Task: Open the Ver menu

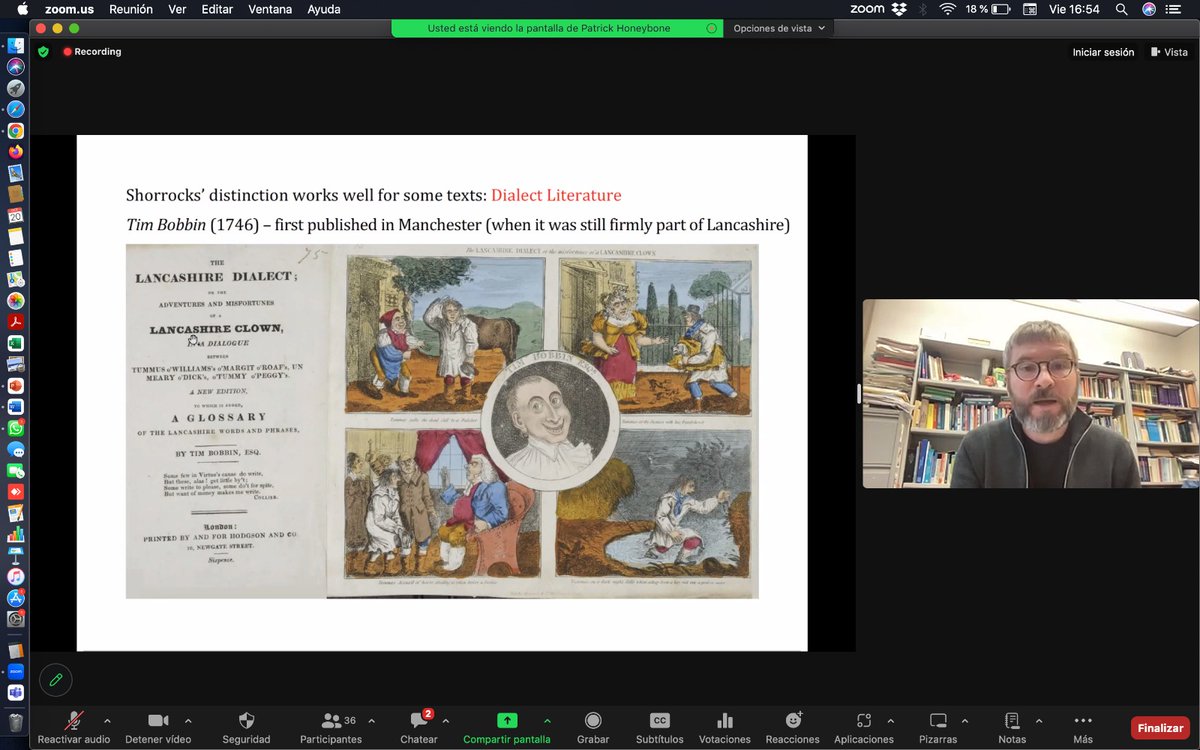Action: point(177,9)
